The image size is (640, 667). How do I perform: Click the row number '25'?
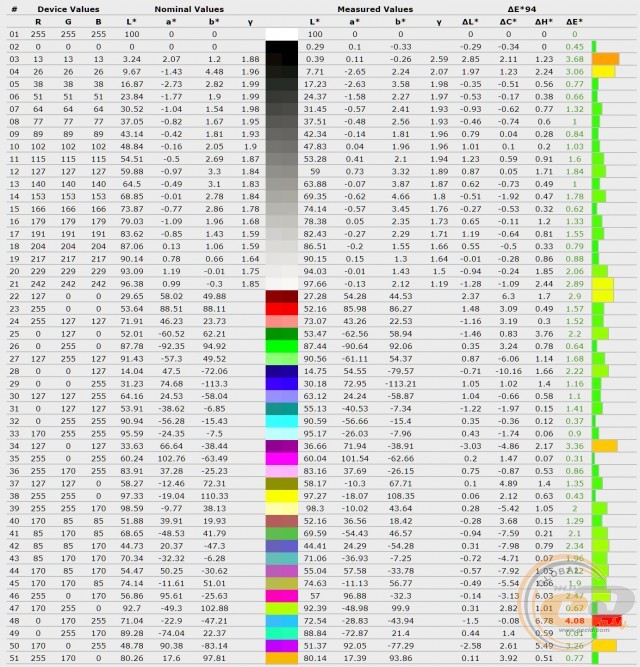(14, 334)
